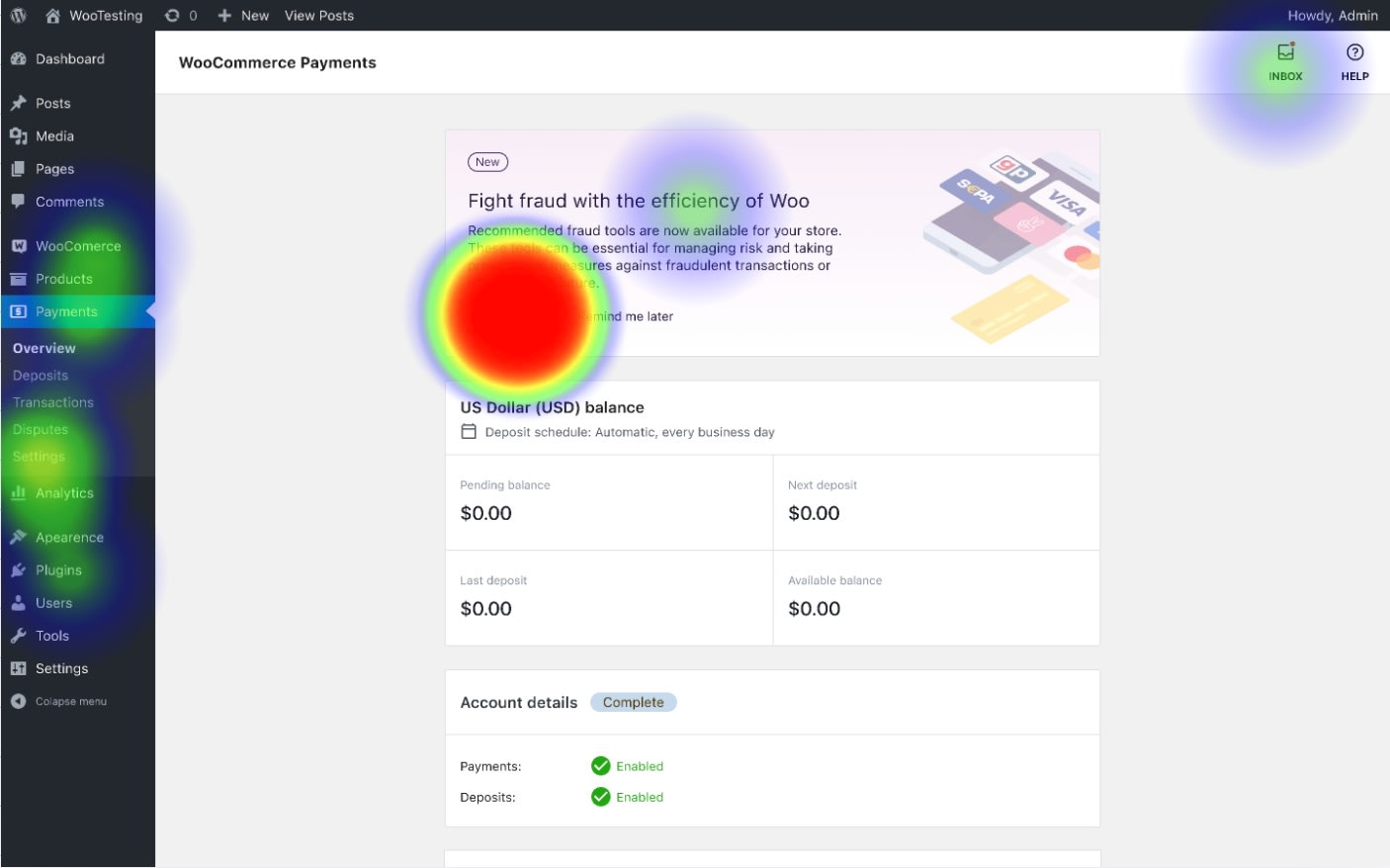Click the Complete status badge
The width and height of the screenshot is (1390, 868).
click(x=634, y=702)
